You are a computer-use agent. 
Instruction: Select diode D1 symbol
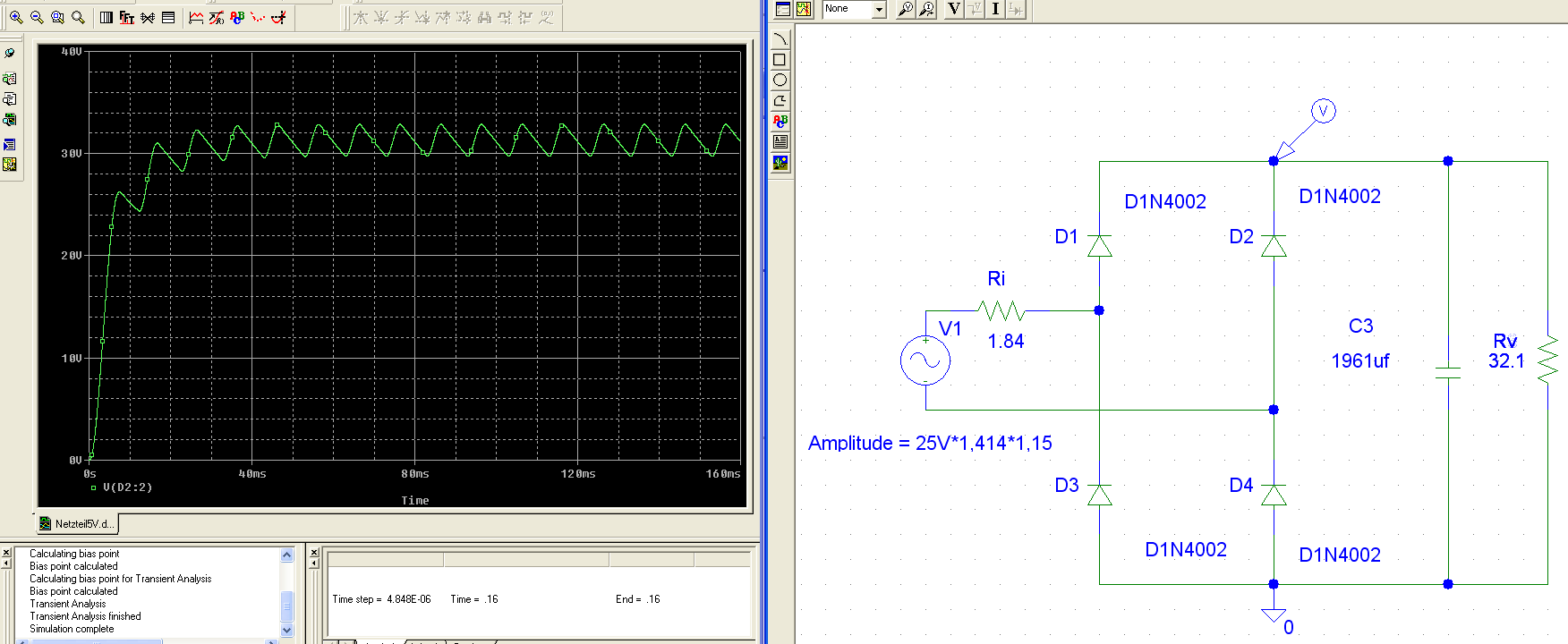pos(1100,245)
